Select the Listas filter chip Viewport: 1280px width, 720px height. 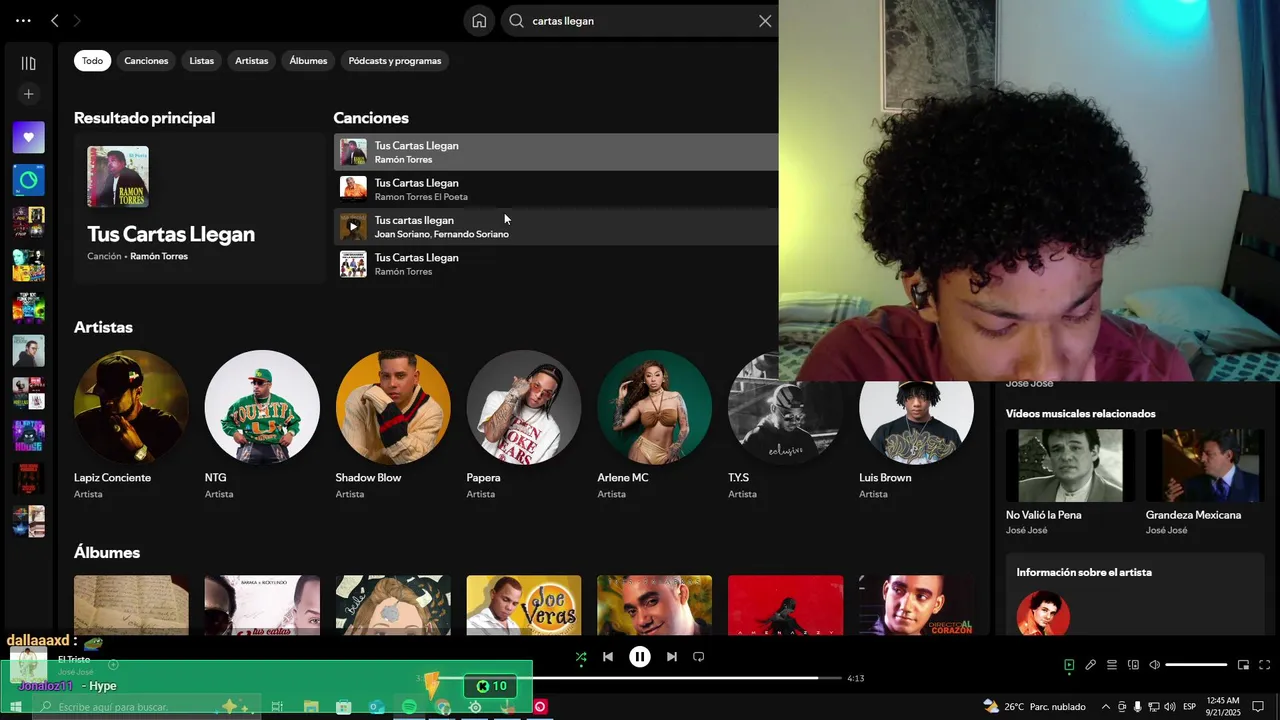(x=202, y=61)
